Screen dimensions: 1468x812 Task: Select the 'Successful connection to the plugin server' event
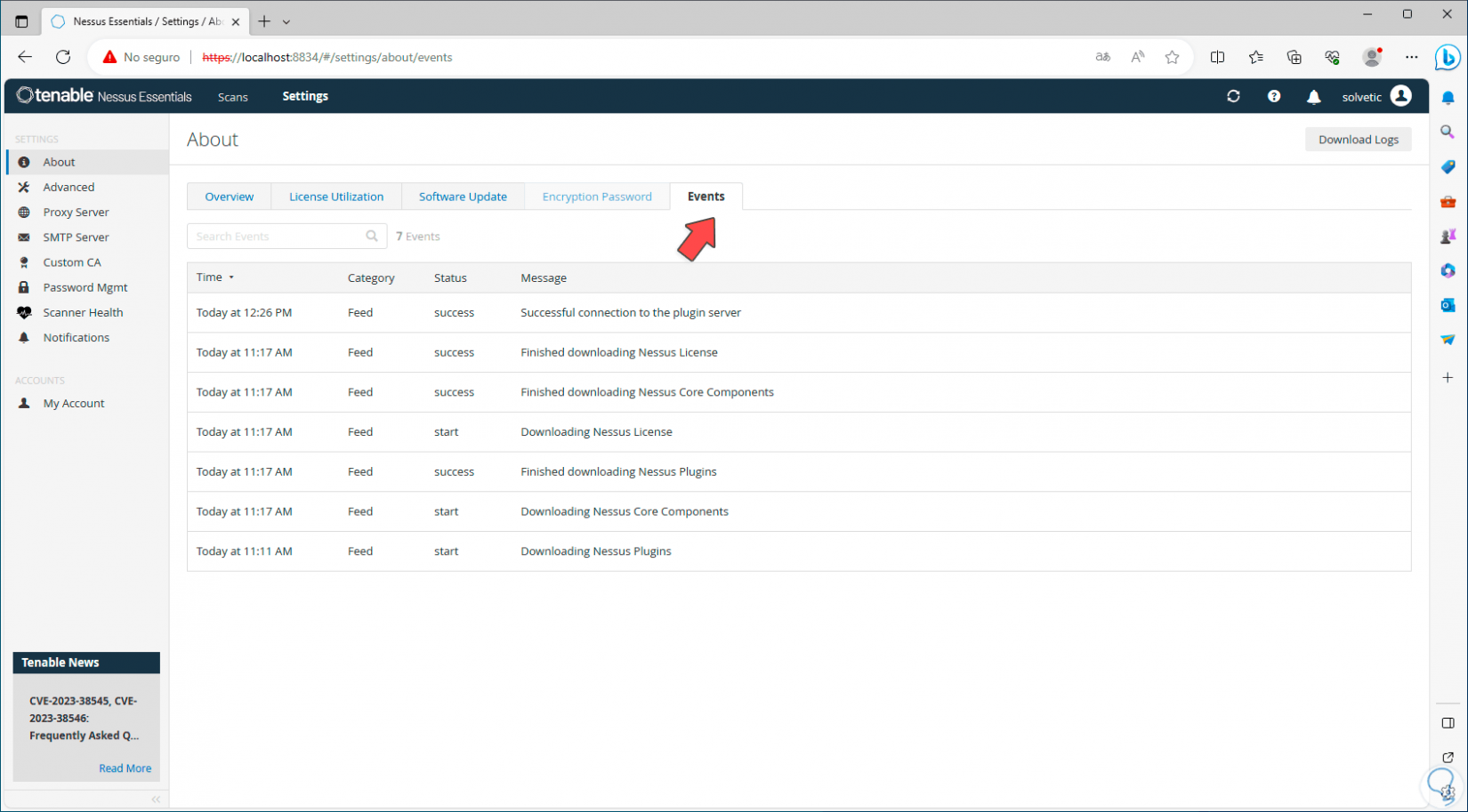click(x=799, y=313)
